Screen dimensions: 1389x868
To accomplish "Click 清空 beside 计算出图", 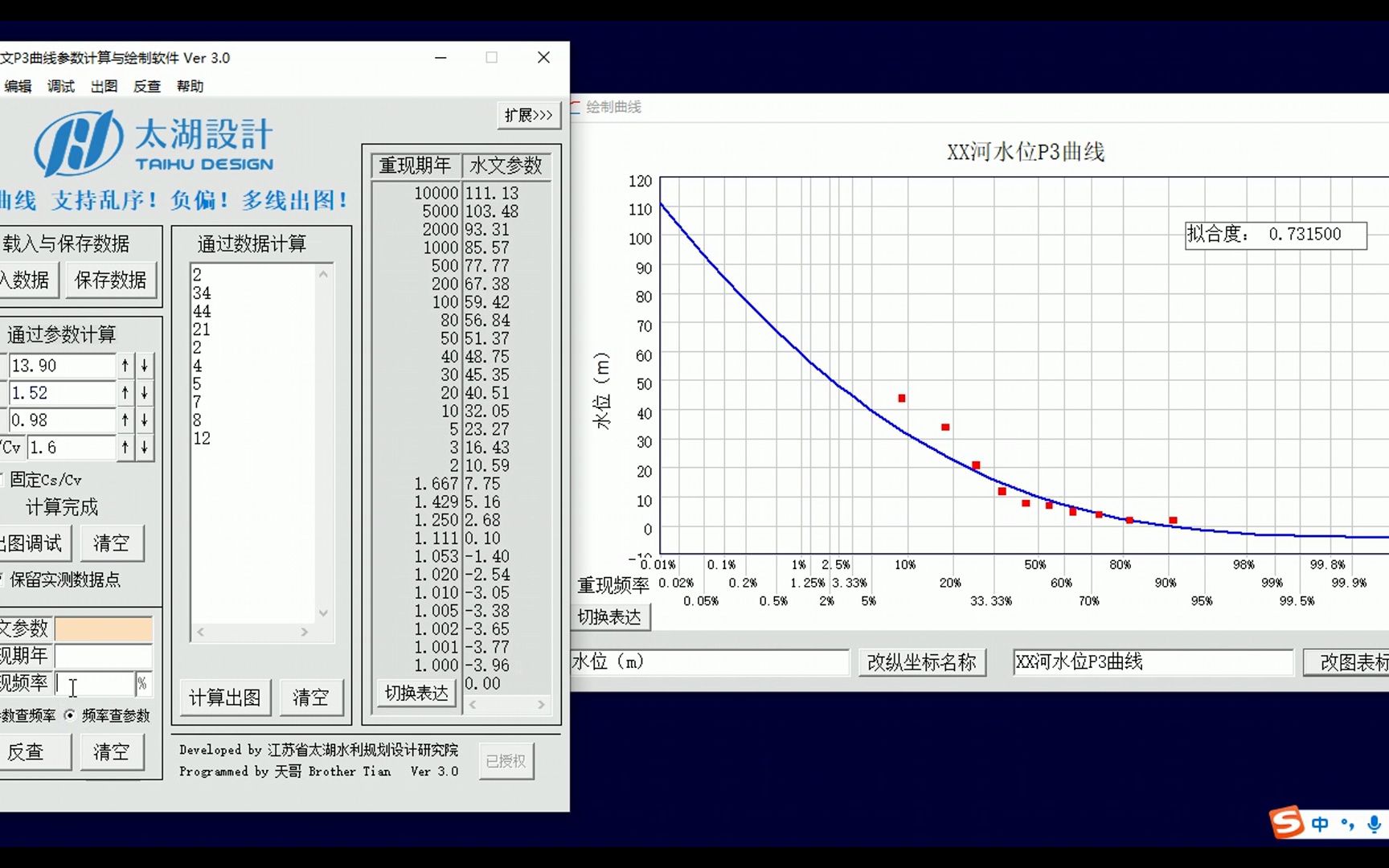I will (x=311, y=698).
